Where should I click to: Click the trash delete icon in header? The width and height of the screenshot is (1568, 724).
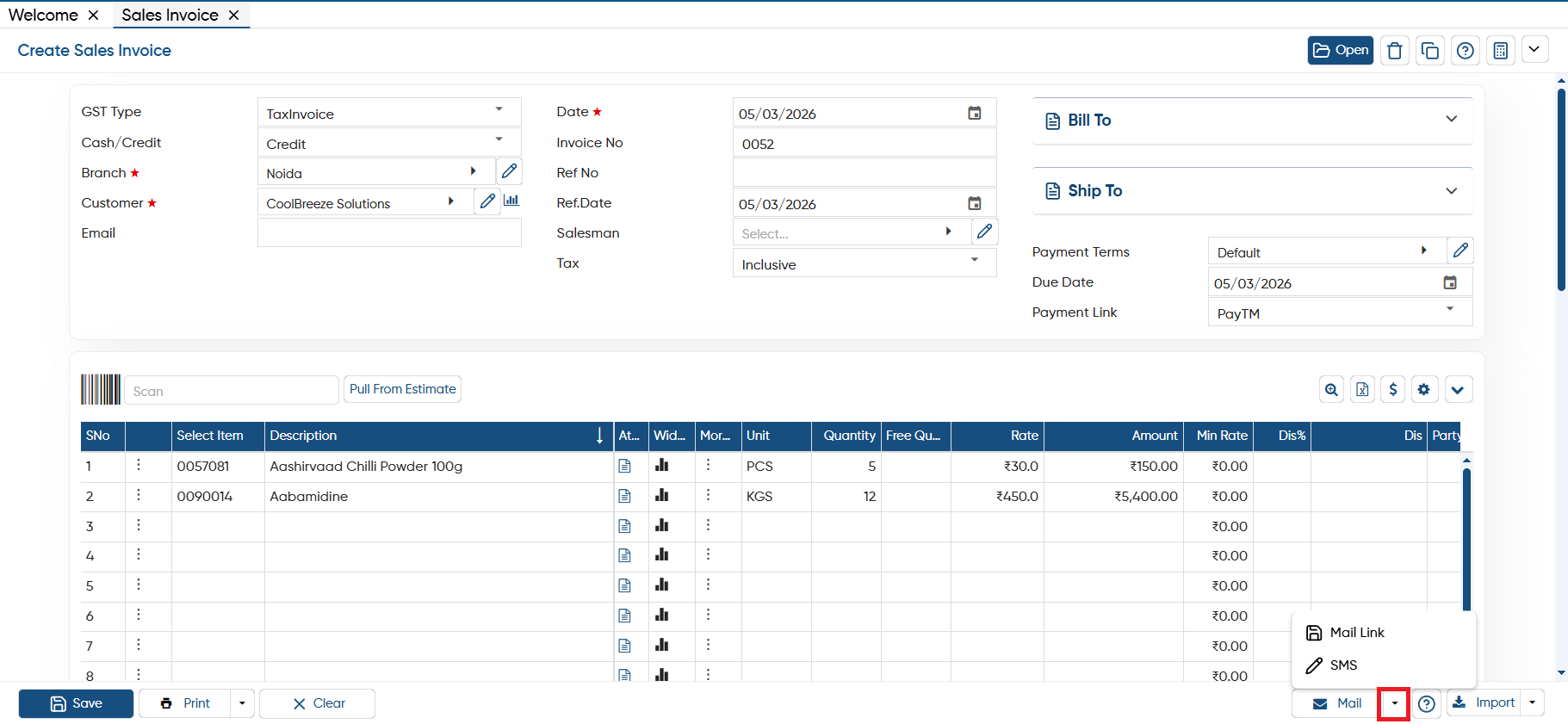pyautogui.click(x=1395, y=51)
